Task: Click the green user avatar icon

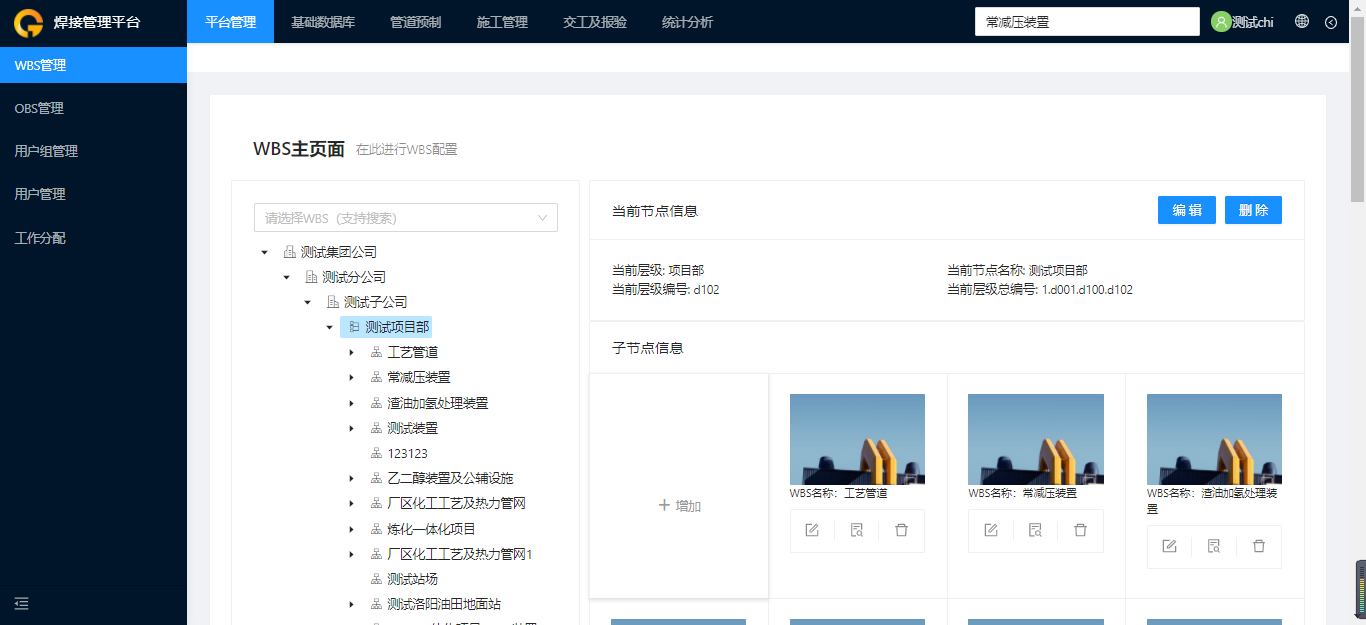Action: pyautogui.click(x=1221, y=22)
